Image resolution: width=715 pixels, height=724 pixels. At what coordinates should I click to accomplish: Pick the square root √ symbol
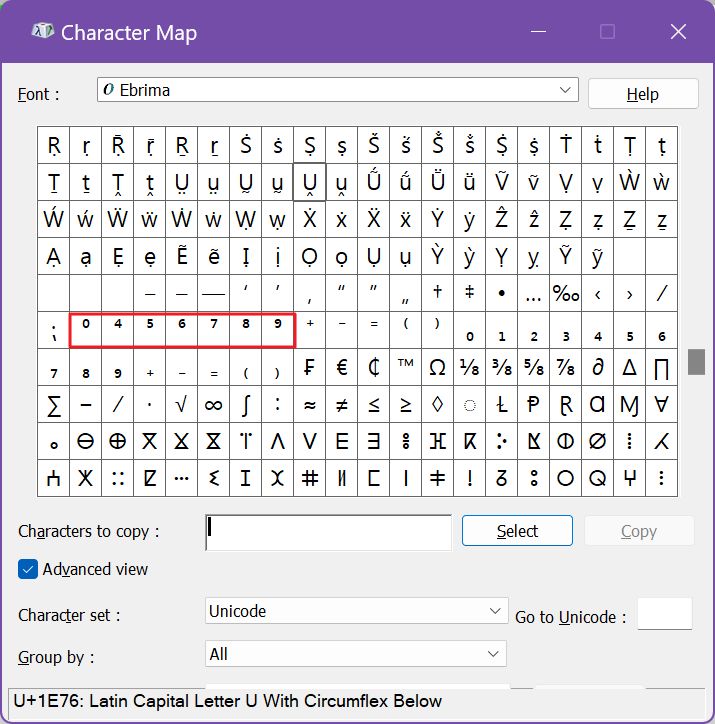coord(181,404)
